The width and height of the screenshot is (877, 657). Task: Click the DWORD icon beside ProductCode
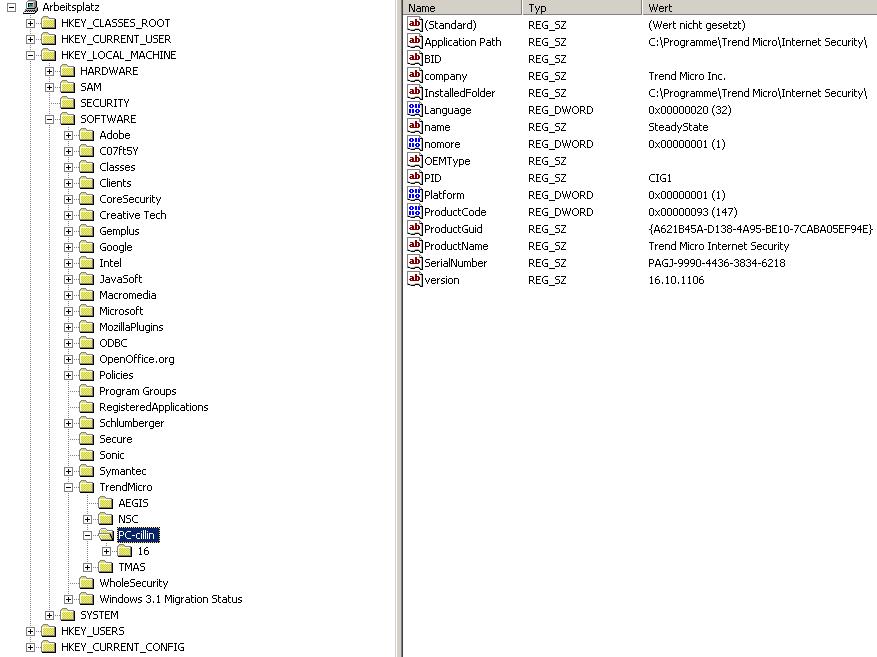(414, 211)
